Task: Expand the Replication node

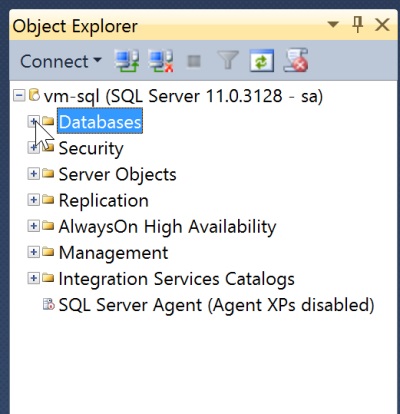Action: pos(33,200)
